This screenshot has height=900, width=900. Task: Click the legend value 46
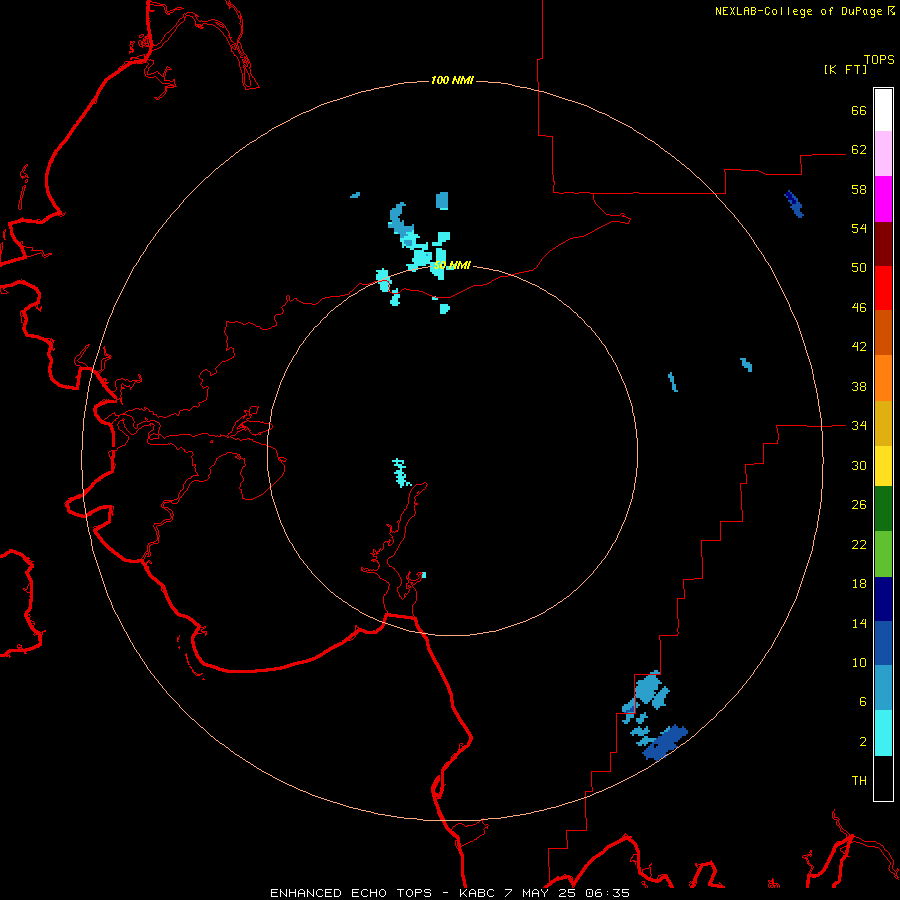coord(859,307)
